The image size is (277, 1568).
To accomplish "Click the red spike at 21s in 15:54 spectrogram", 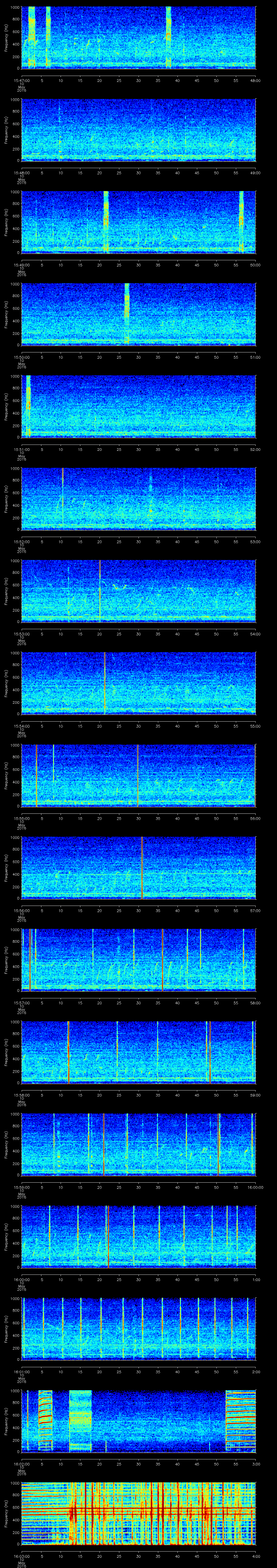I will tap(105, 682).
